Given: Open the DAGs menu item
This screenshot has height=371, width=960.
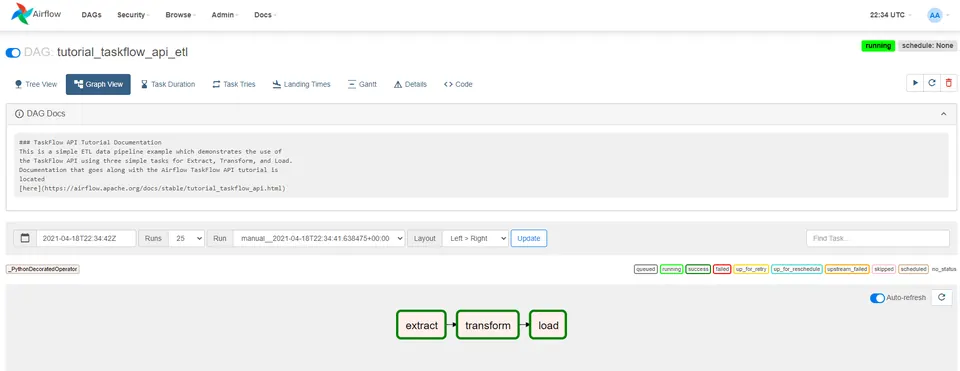Looking at the screenshot, I should click(91, 15).
